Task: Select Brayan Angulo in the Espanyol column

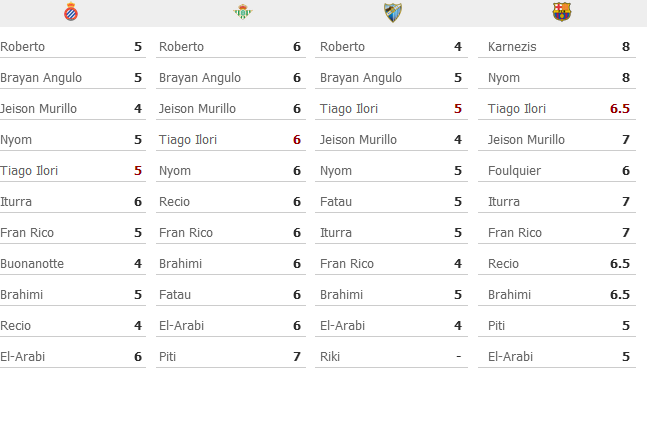Action: 41,78
